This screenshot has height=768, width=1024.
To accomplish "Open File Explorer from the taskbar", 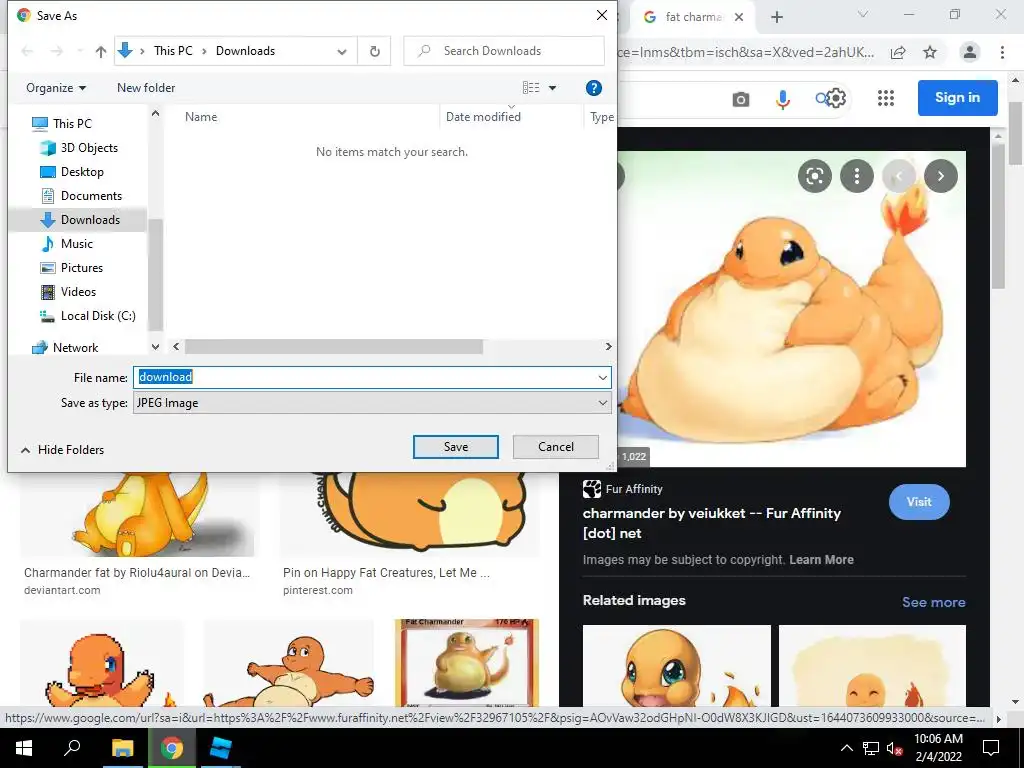I will click(x=122, y=748).
